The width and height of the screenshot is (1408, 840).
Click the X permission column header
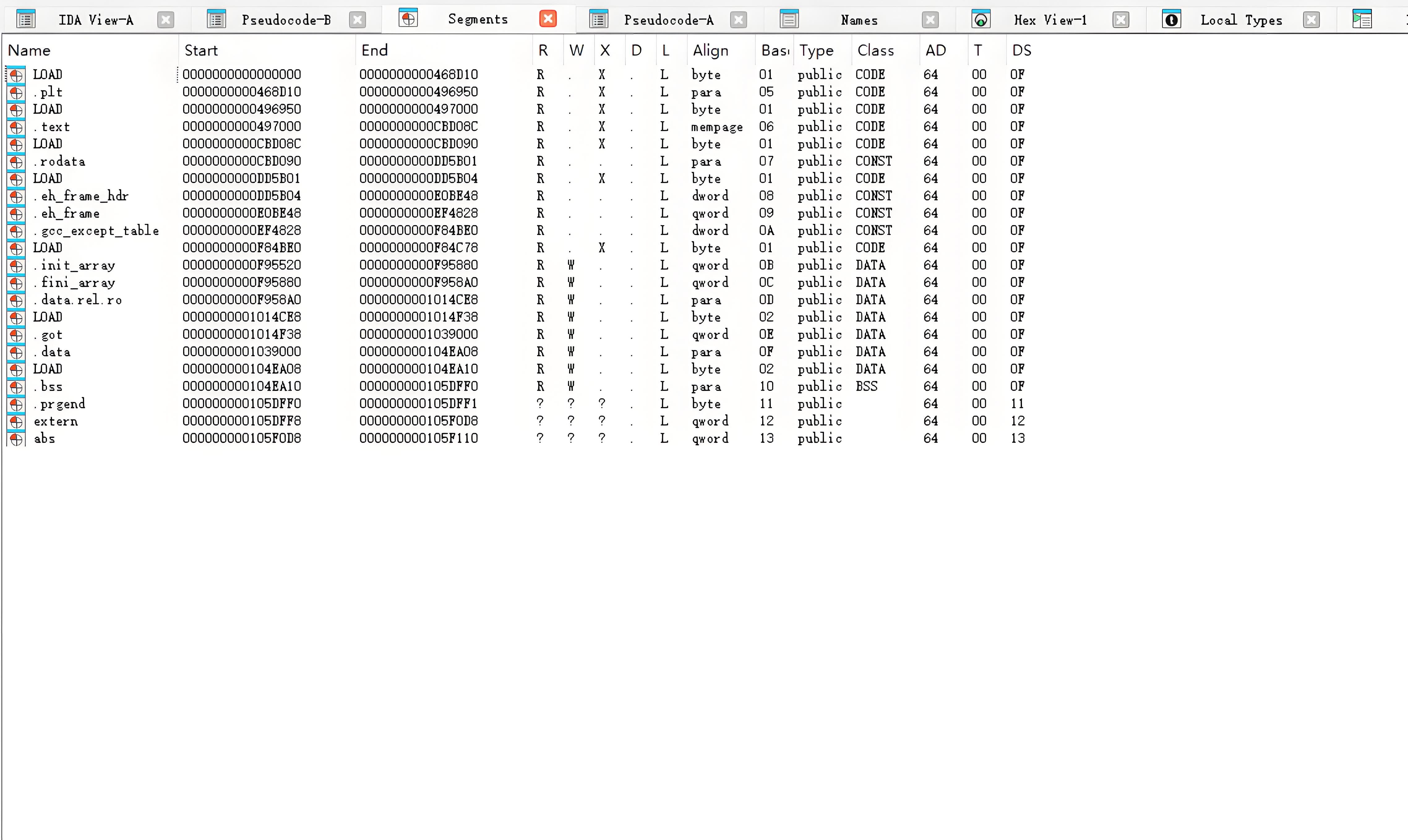click(609, 50)
